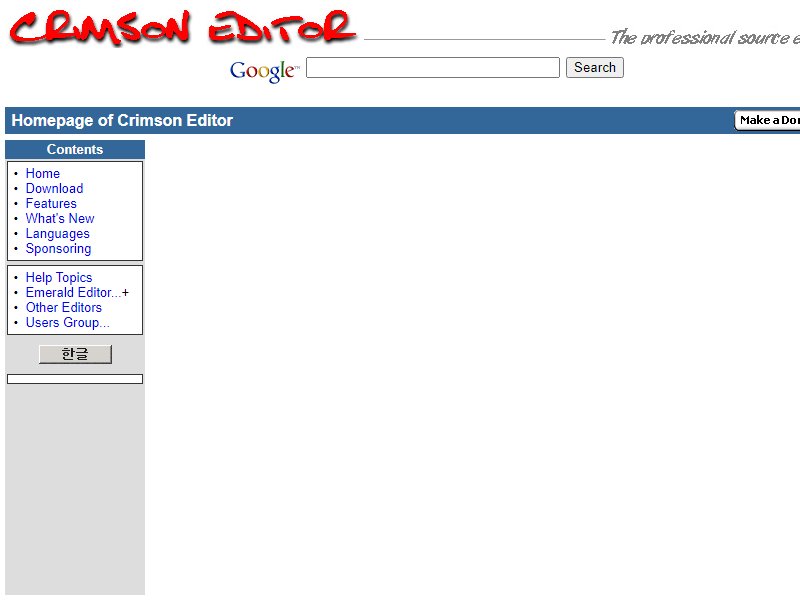
Task: Click the professional source editor tagline
Action: pos(705,38)
